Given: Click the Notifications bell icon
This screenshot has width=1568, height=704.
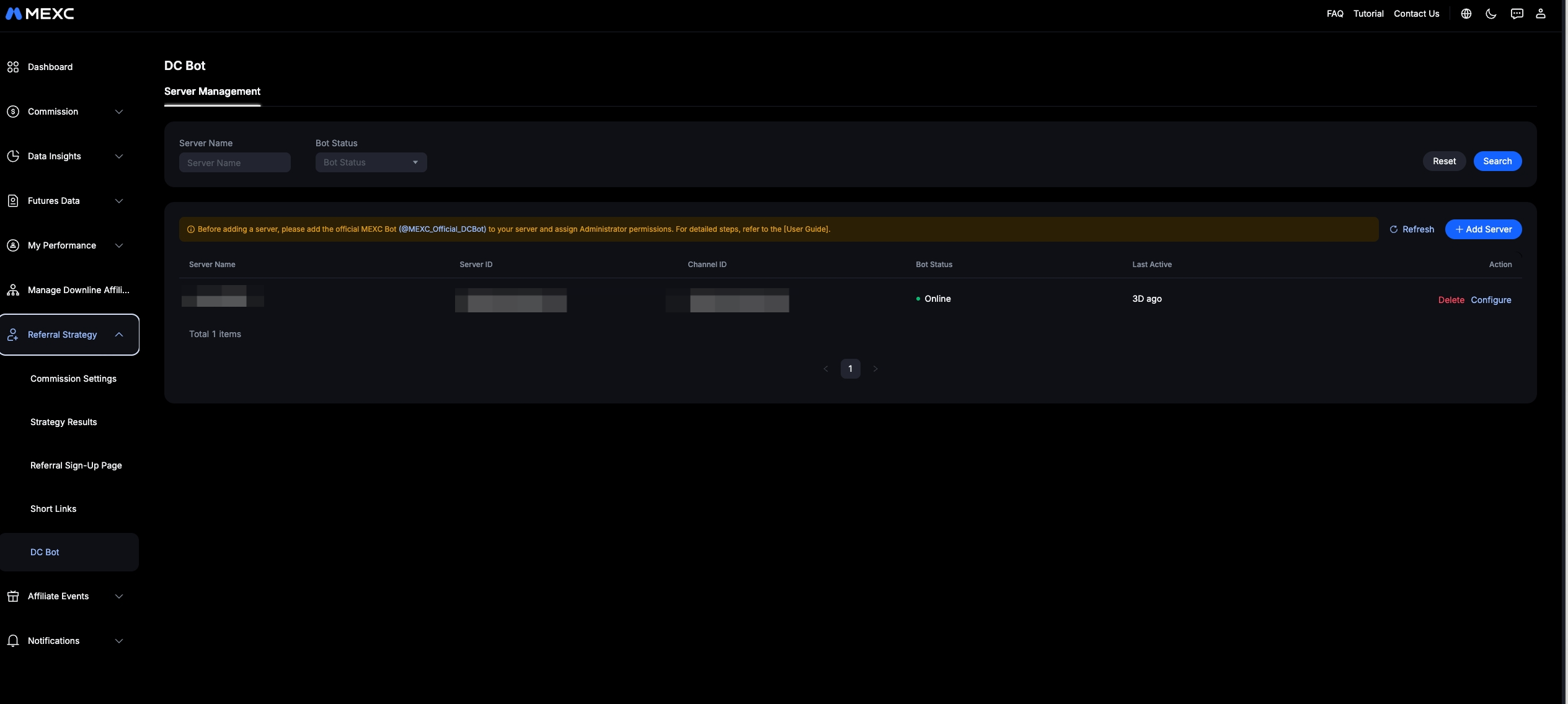Looking at the screenshot, I should (x=13, y=641).
